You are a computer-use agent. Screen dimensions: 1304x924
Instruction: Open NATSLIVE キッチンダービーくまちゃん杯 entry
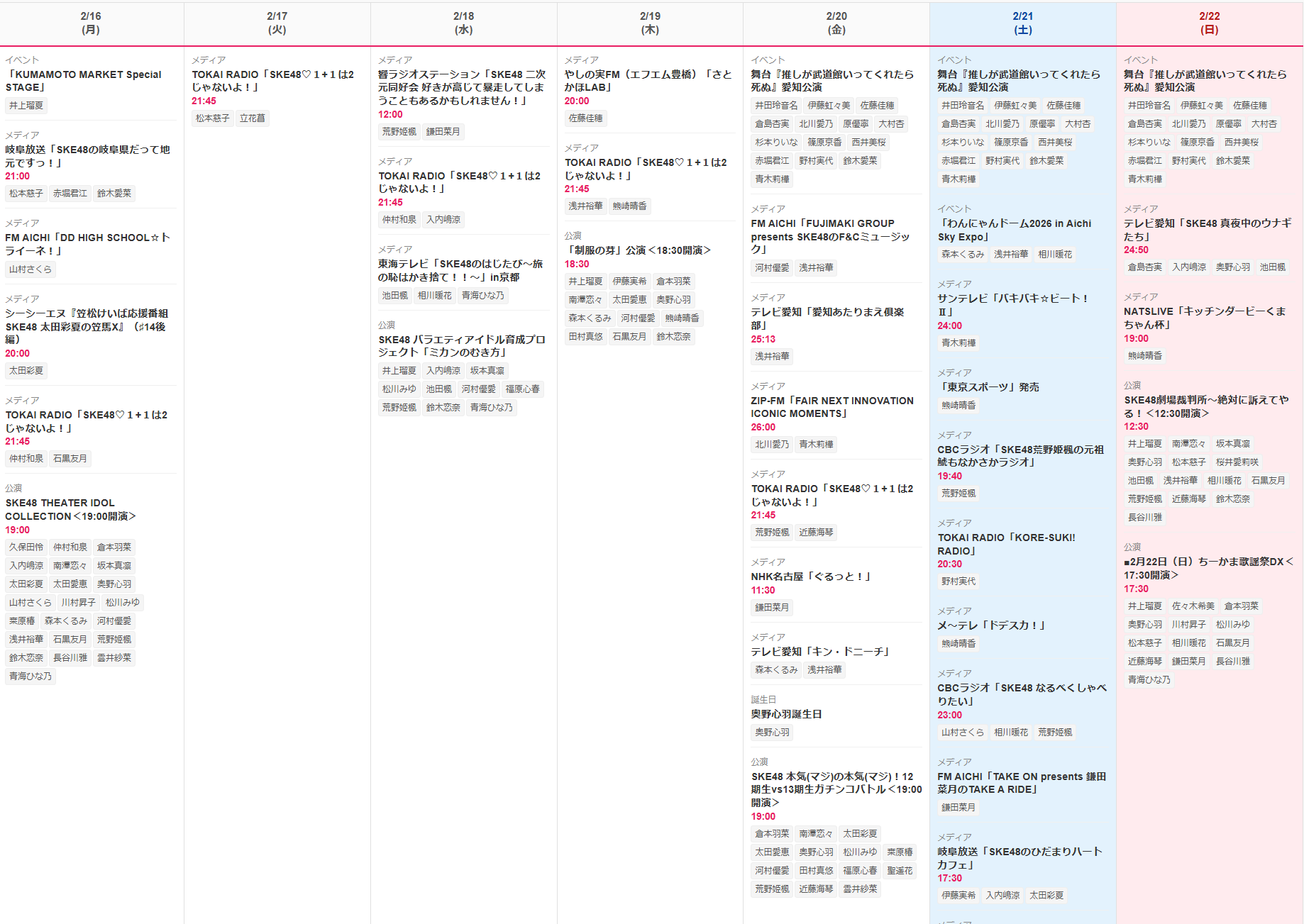[1205, 318]
